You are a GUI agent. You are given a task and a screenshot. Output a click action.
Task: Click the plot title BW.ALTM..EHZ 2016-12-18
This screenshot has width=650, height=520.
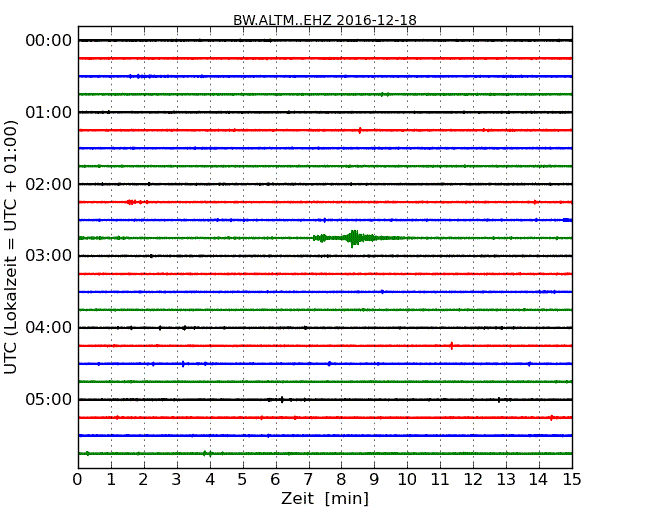click(x=325, y=20)
